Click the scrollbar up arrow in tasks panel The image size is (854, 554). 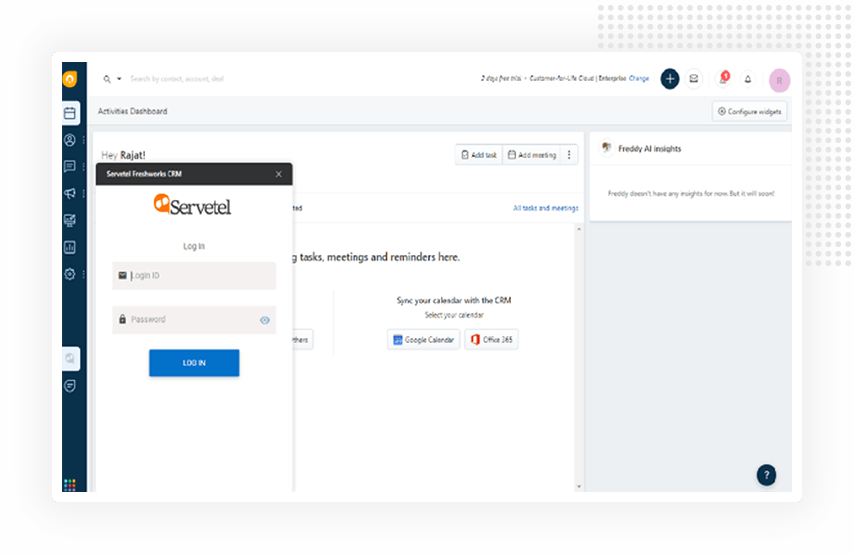(579, 229)
